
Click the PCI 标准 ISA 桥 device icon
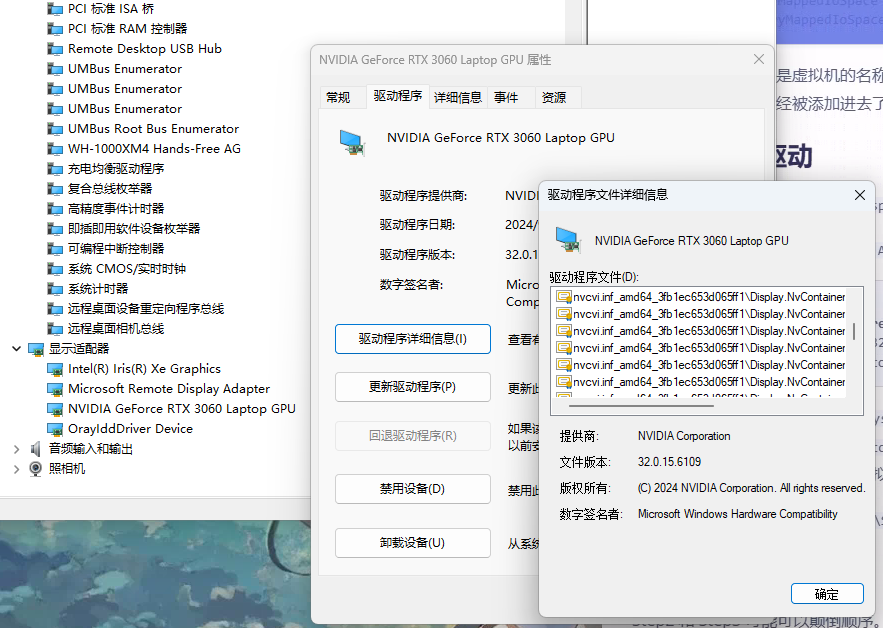click(x=55, y=10)
